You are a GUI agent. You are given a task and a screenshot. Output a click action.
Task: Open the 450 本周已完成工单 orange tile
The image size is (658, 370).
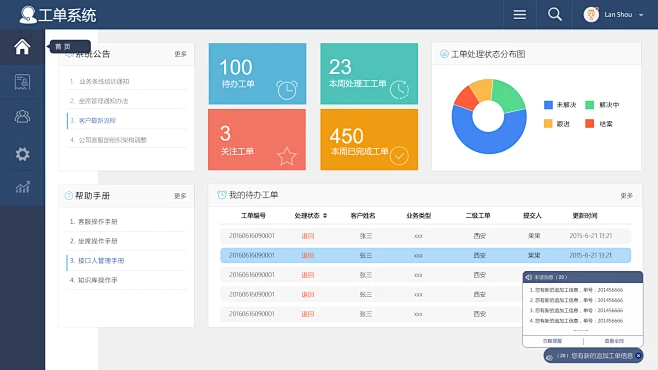coord(369,140)
